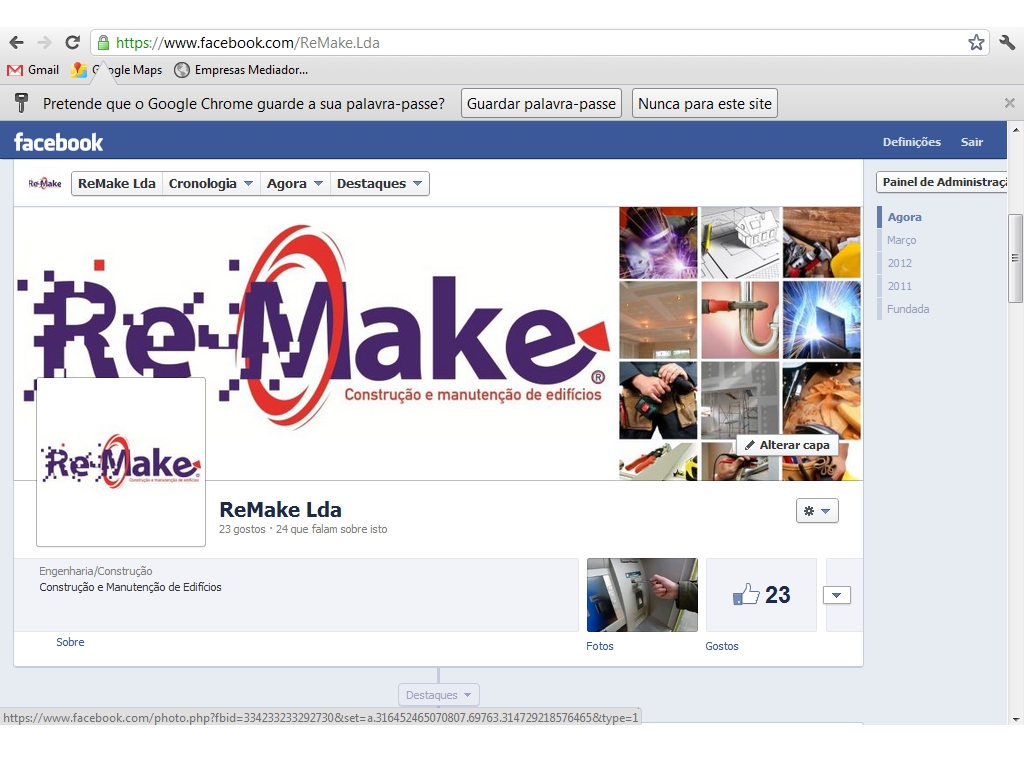Expand the Destaques dropdown in header
Screen dimensions: 1024x768
tap(379, 184)
